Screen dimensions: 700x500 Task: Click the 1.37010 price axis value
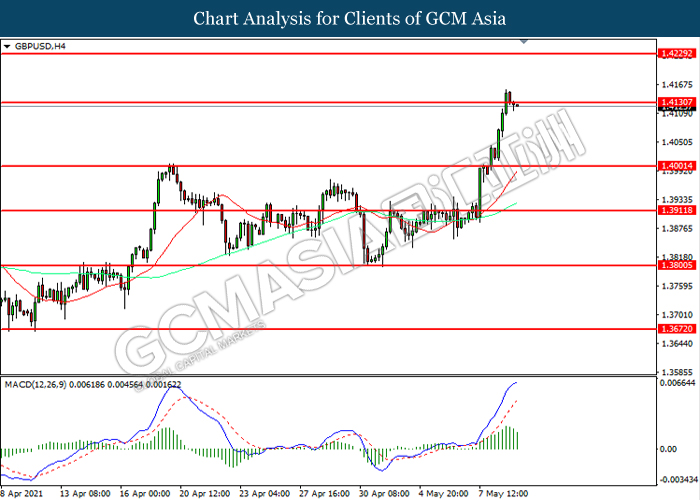point(677,315)
